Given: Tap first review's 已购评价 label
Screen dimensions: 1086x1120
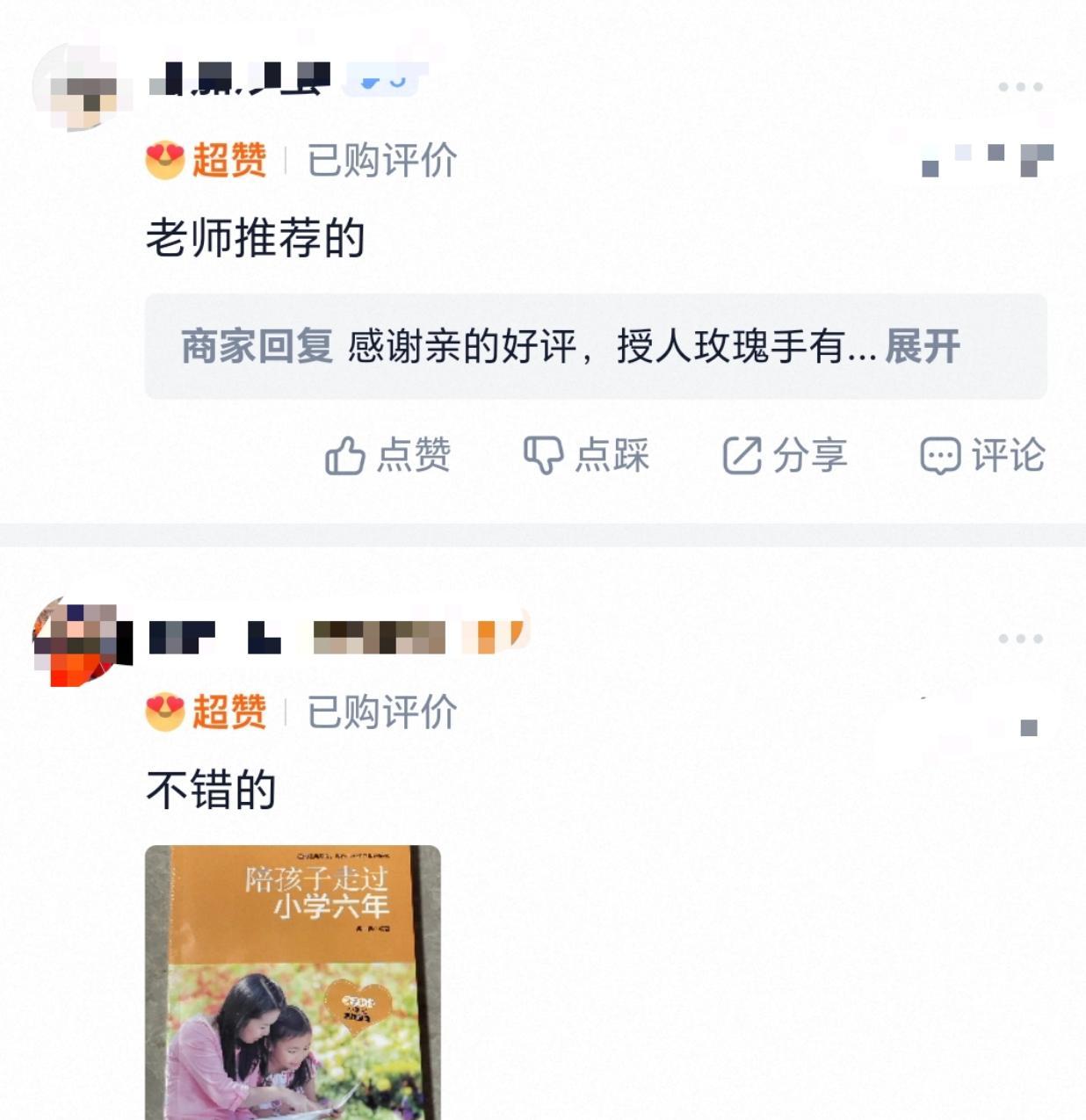Looking at the screenshot, I should 382,160.
